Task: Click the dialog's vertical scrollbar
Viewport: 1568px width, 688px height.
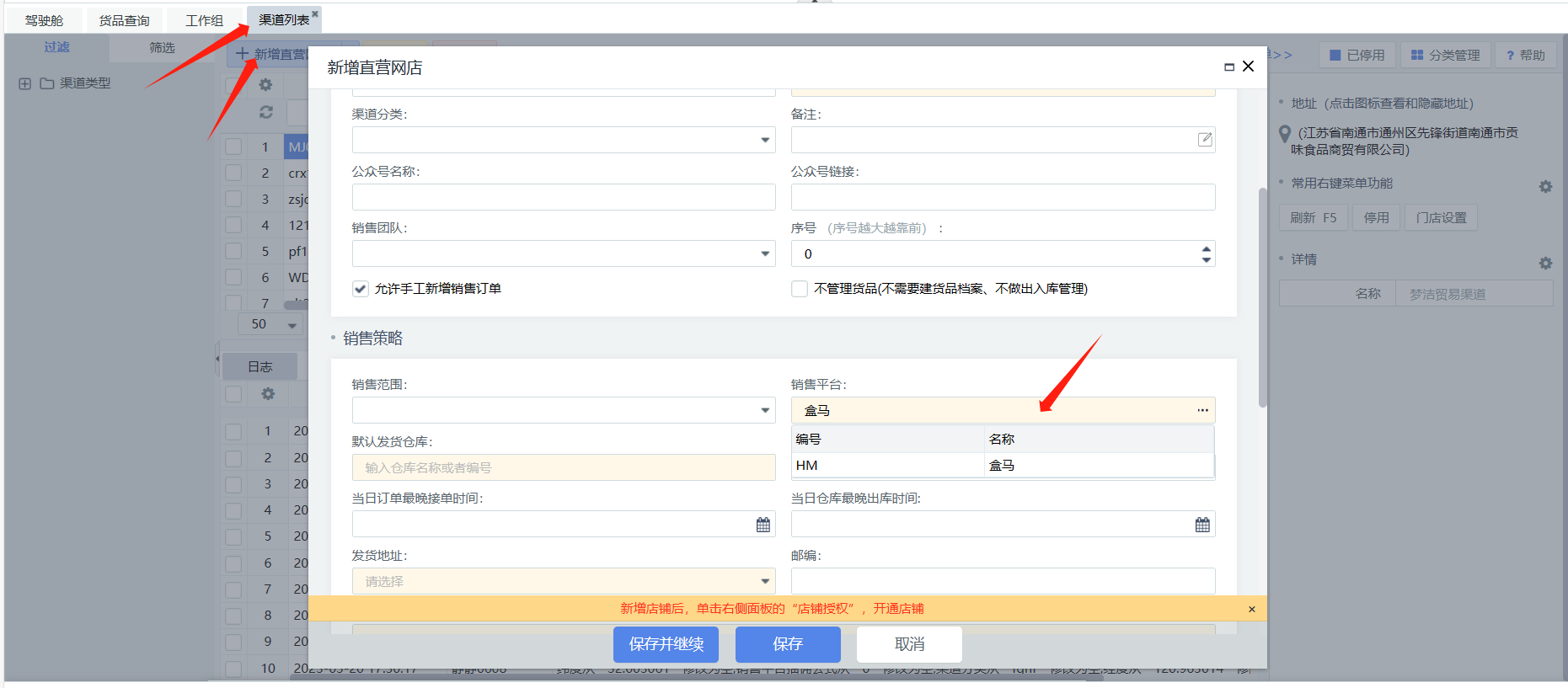Action: click(1261, 295)
